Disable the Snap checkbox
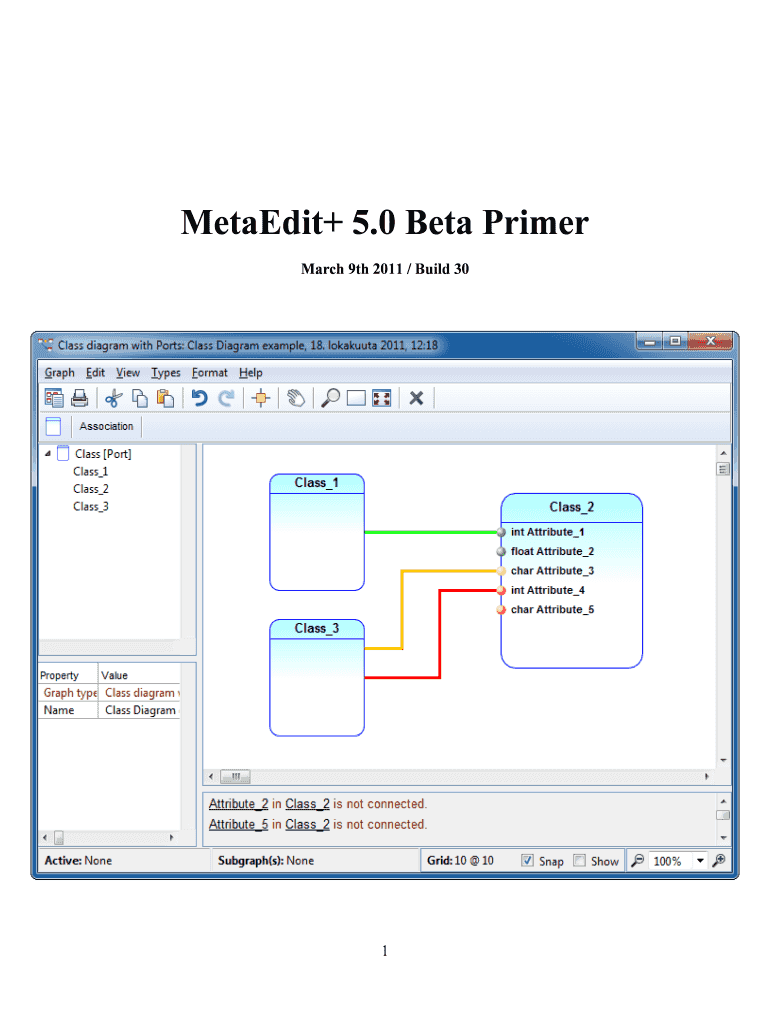770x1024 pixels. [528, 860]
